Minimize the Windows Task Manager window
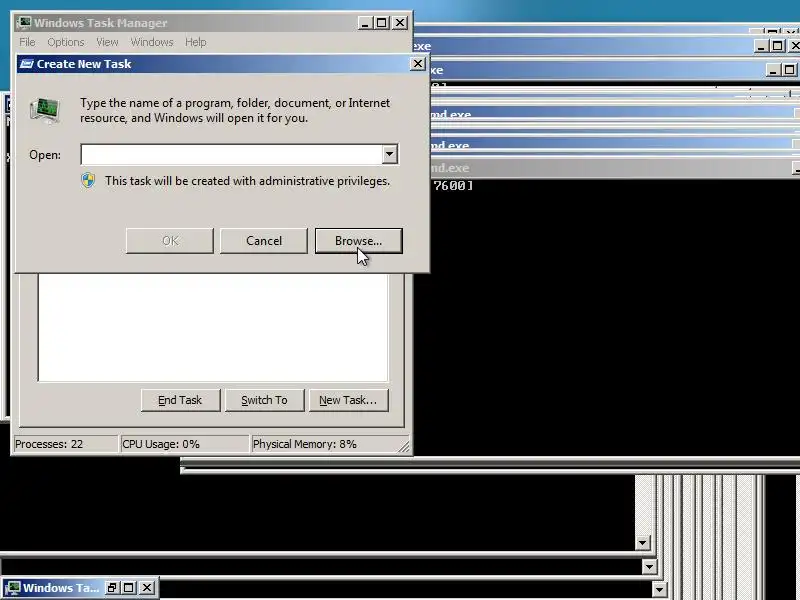Viewport: 800px width, 600px height. click(x=365, y=23)
